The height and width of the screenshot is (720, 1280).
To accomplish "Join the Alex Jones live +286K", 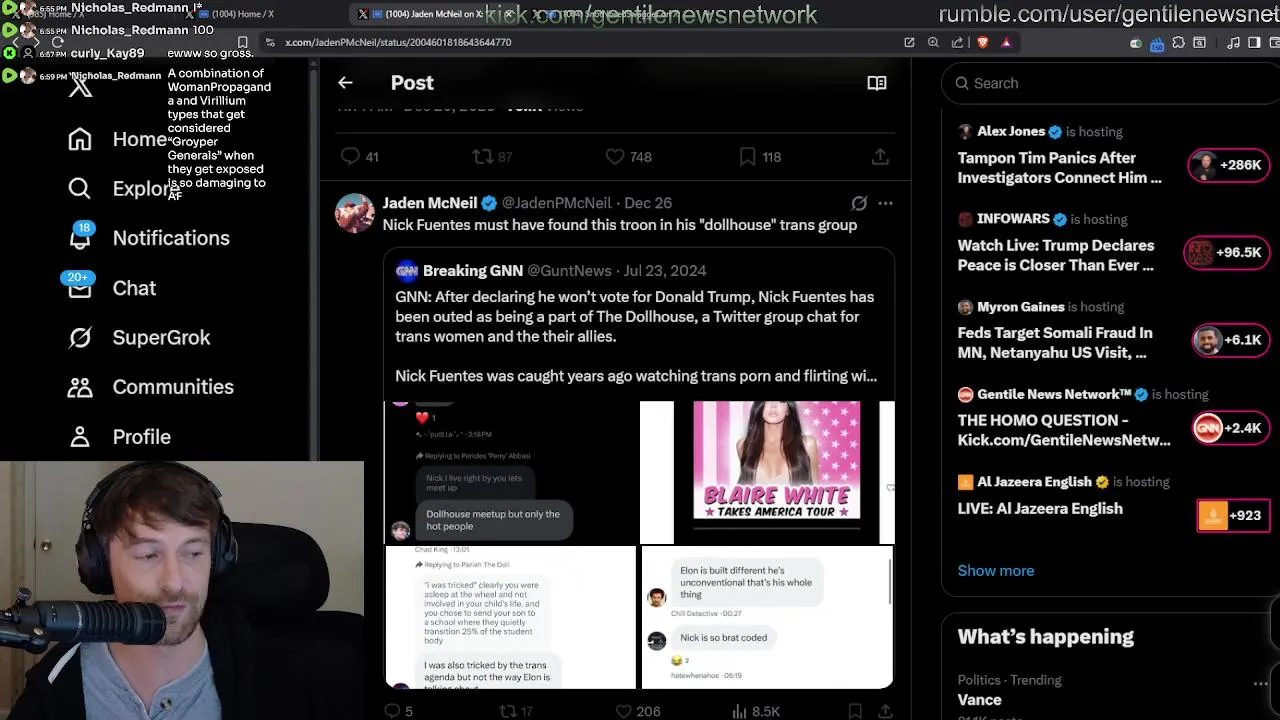I will click(x=1228, y=165).
